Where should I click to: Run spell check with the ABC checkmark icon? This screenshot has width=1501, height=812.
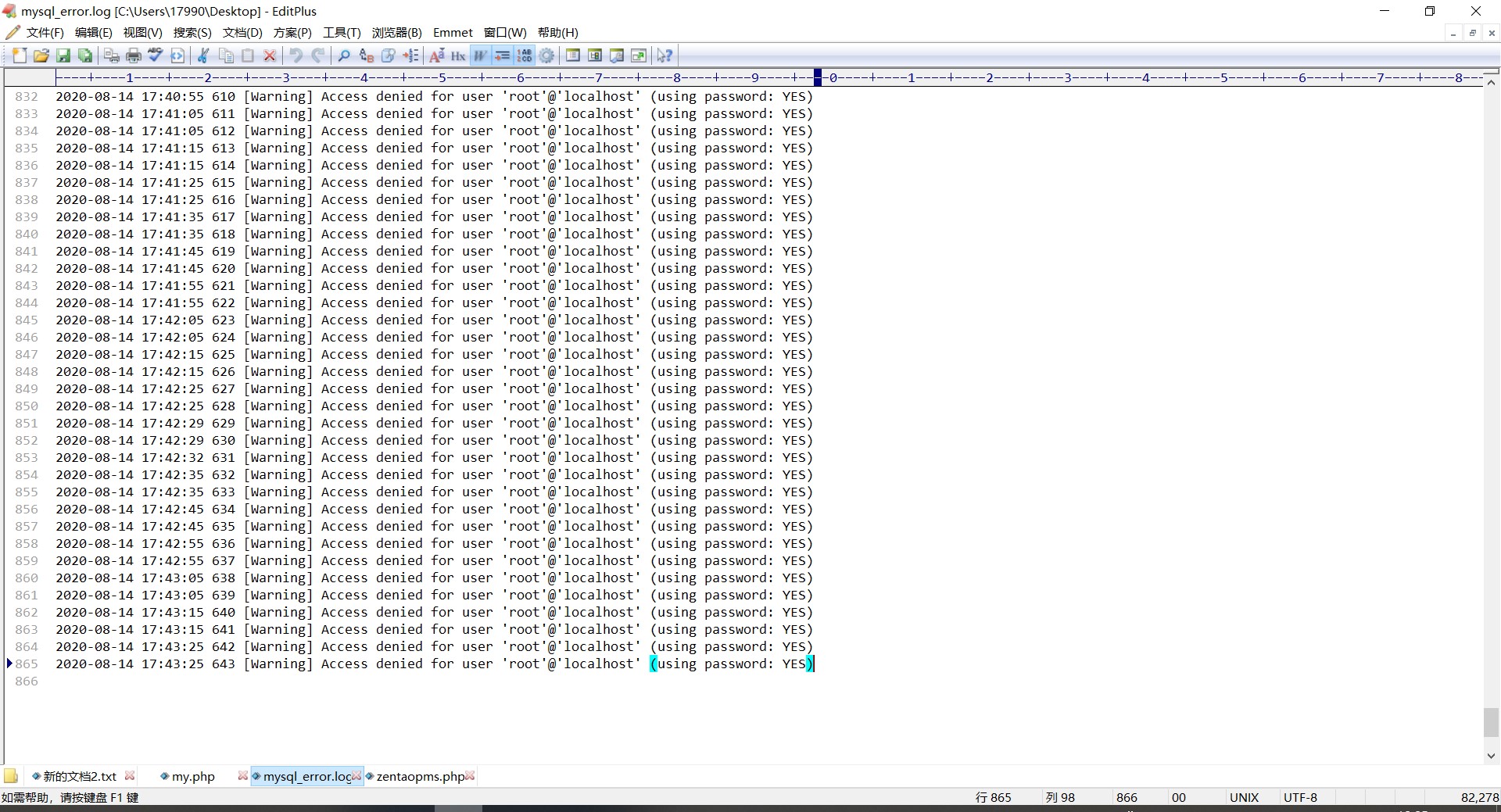tap(156, 55)
